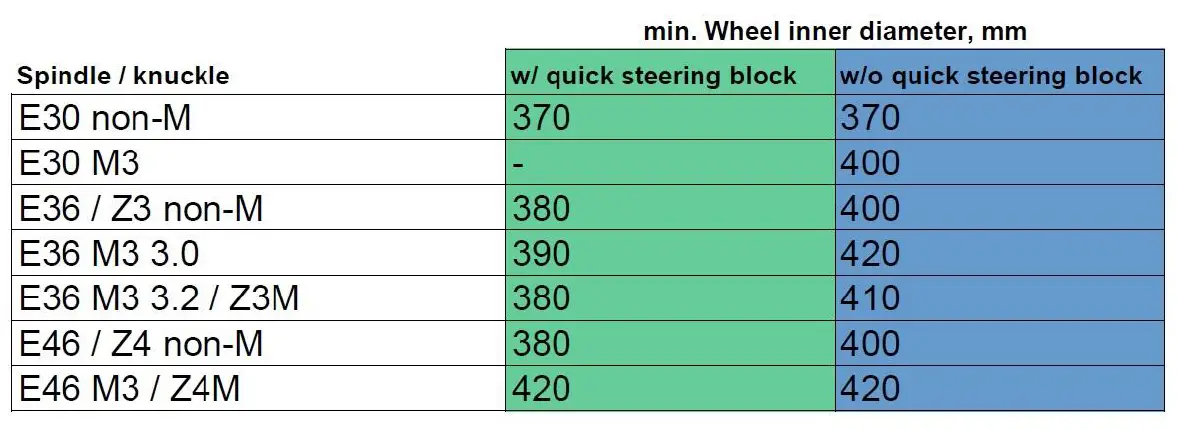
Task: Click the 'min. Wheel inner diameter, mm' title
Action: [x=835, y=31]
